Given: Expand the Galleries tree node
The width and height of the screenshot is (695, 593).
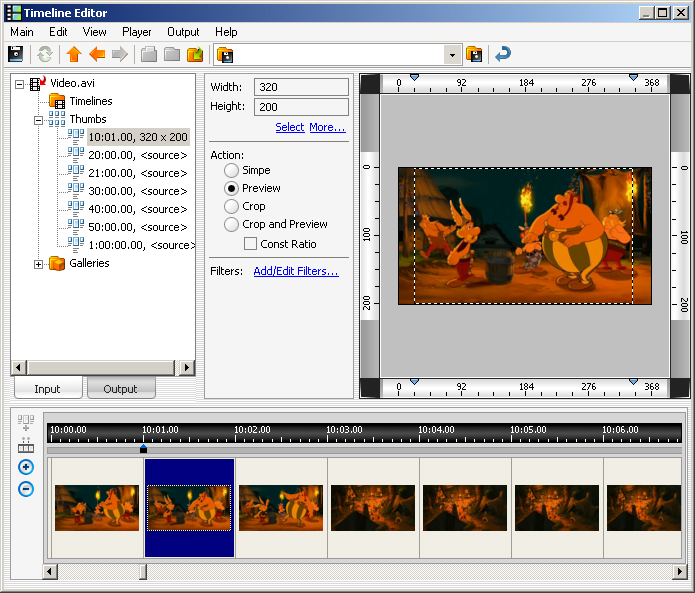Looking at the screenshot, I should (x=39, y=265).
